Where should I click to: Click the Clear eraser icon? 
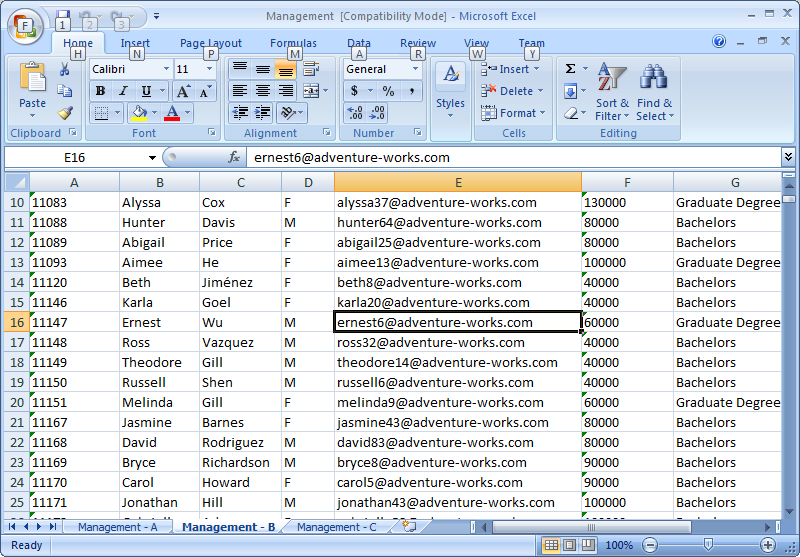[x=571, y=113]
